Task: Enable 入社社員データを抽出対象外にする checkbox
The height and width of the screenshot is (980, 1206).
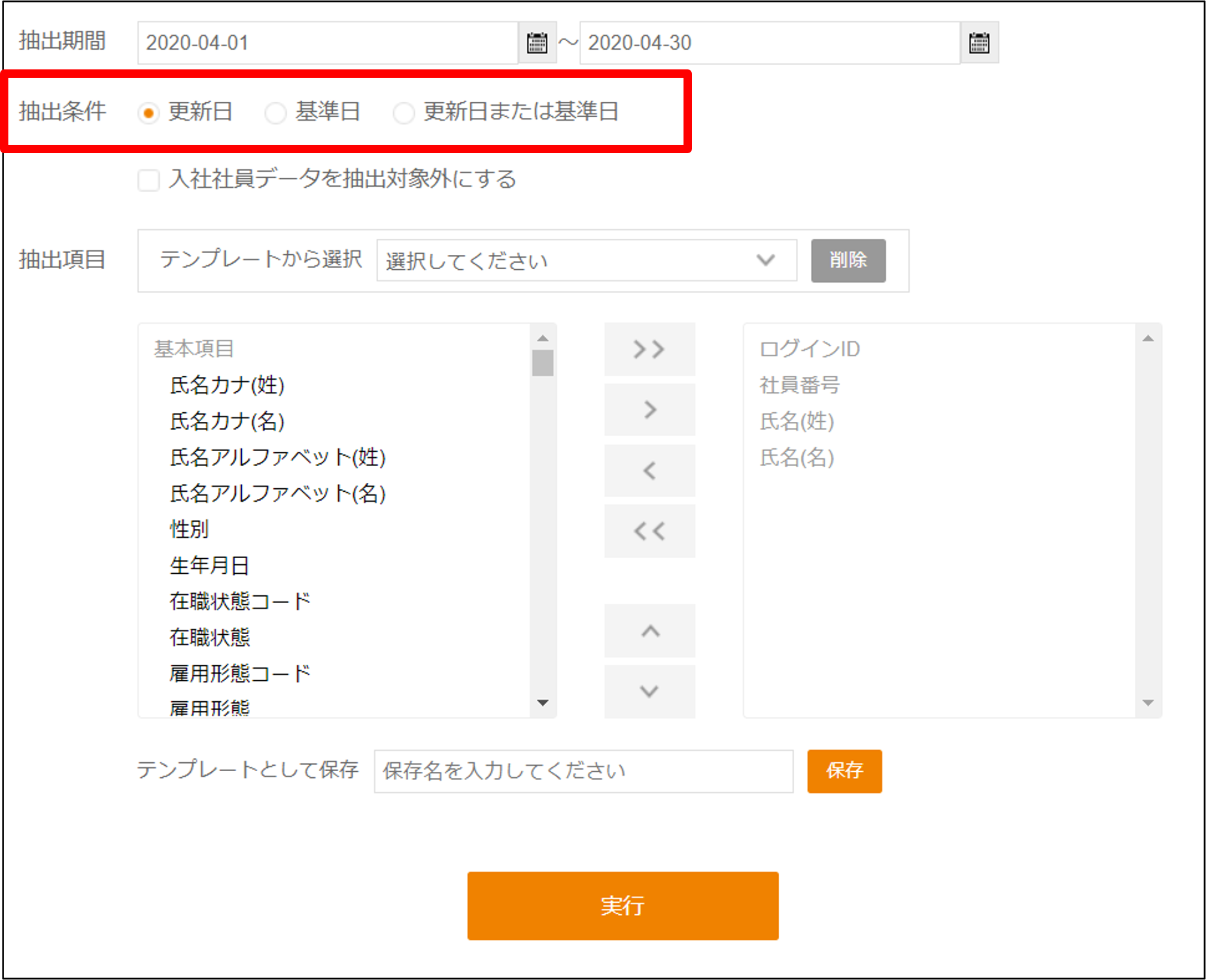Action: tap(148, 179)
